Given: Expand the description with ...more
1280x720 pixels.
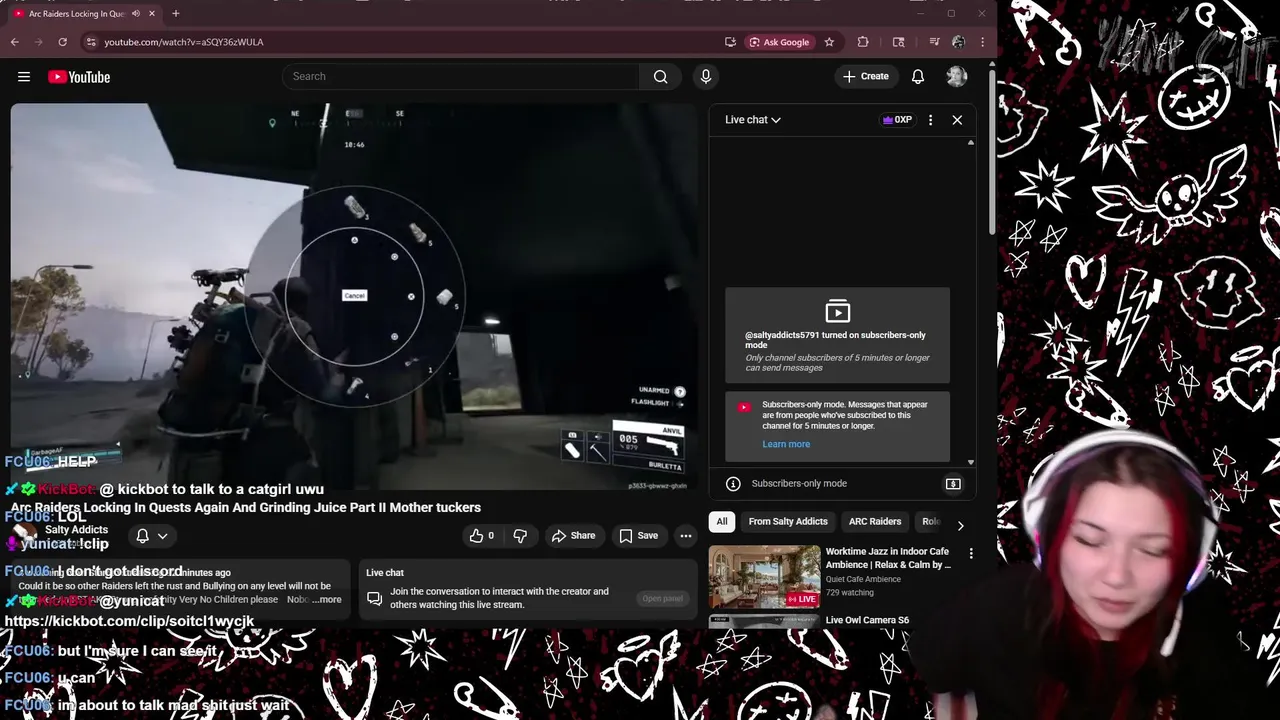Looking at the screenshot, I should click(x=326, y=600).
